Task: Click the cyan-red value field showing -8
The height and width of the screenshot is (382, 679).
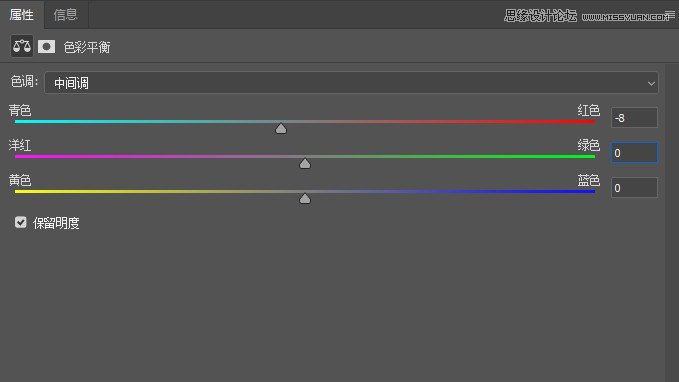Action: point(634,118)
